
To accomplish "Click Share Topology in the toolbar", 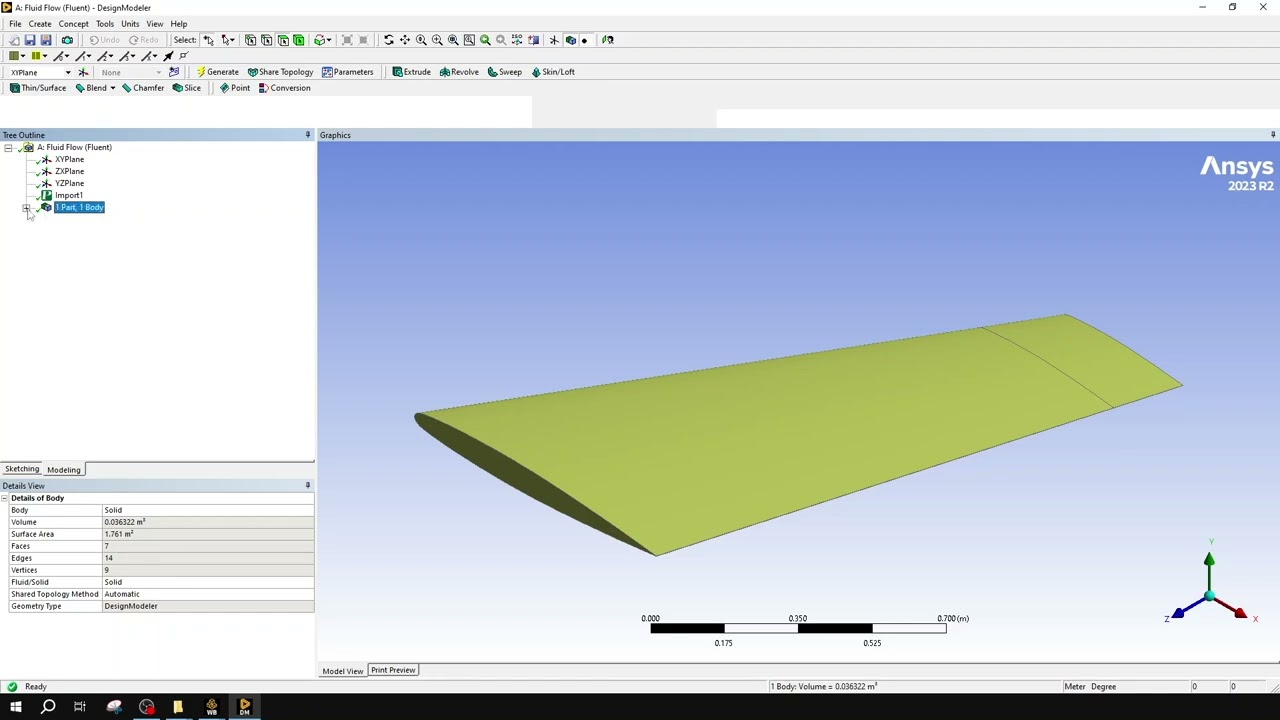I will (280, 72).
